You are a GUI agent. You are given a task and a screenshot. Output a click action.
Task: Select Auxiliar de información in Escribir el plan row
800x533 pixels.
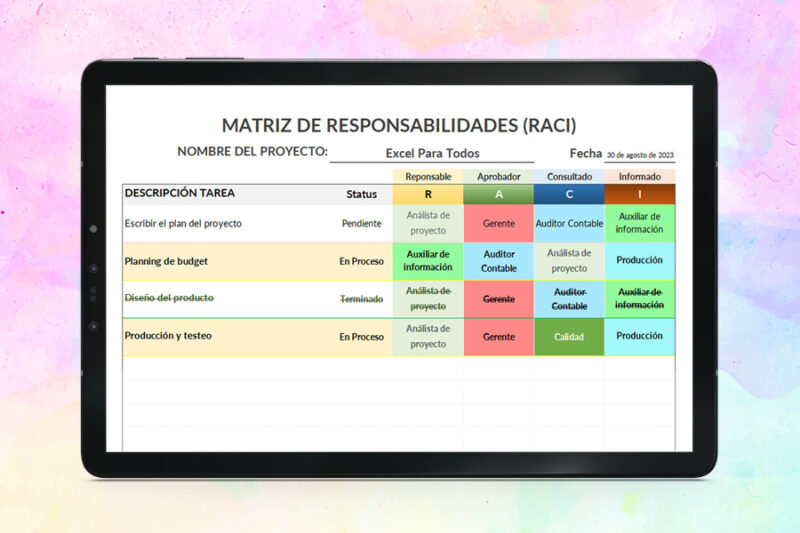point(640,223)
